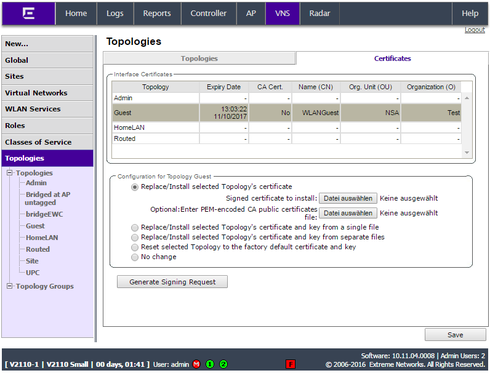Open the Classes of Service sidebar section
Image resolution: width=490 pixels, height=373 pixels.
pyautogui.click(x=47, y=142)
